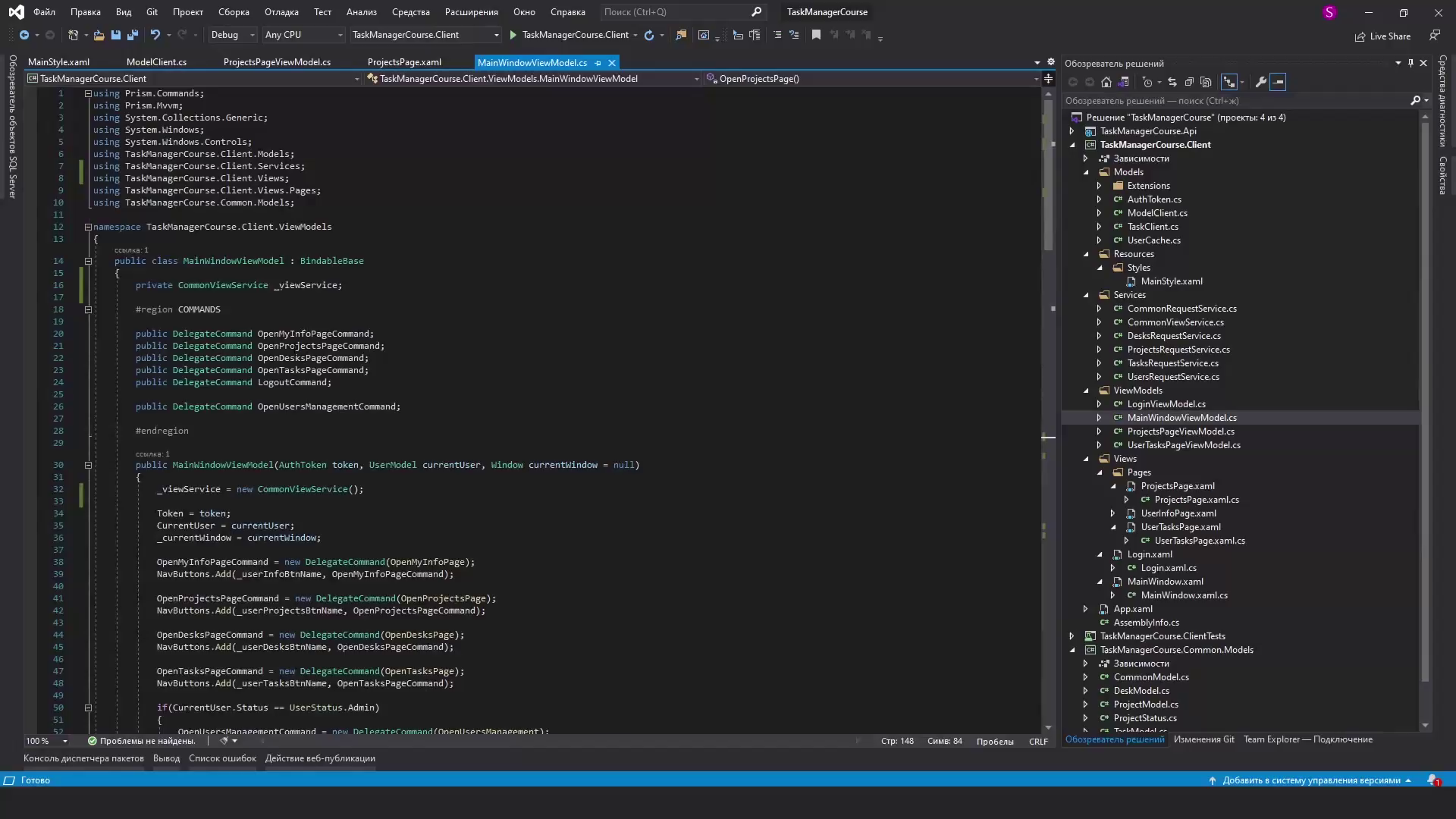Image resolution: width=1456 pixels, height=819 pixels.
Task: Open the Изменения Git panel tab
Action: 1203,739
